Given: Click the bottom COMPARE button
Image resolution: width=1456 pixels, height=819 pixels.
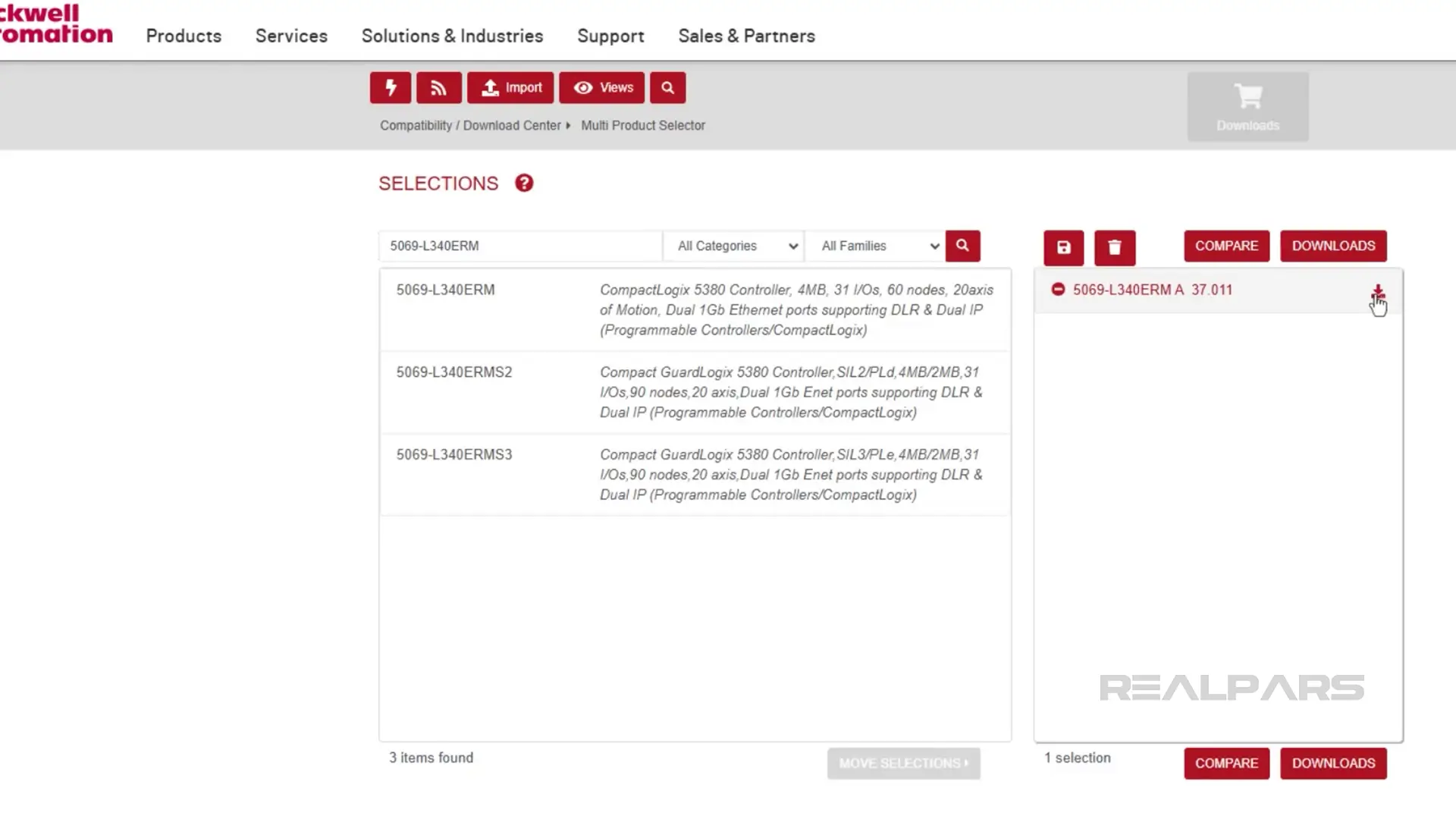Looking at the screenshot, I should [1226, 763].
